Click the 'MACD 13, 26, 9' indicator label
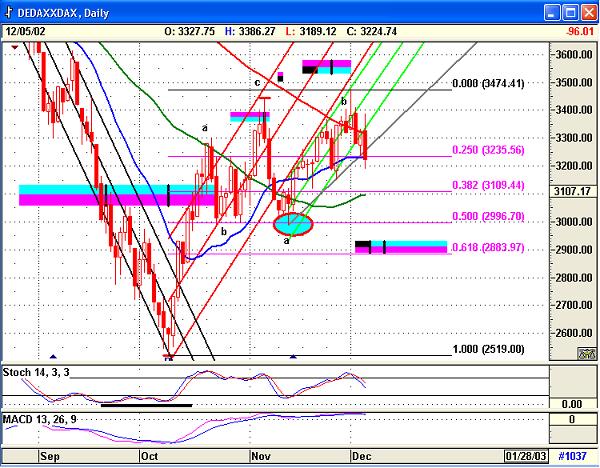600x468 pixels. coord(40,419)
